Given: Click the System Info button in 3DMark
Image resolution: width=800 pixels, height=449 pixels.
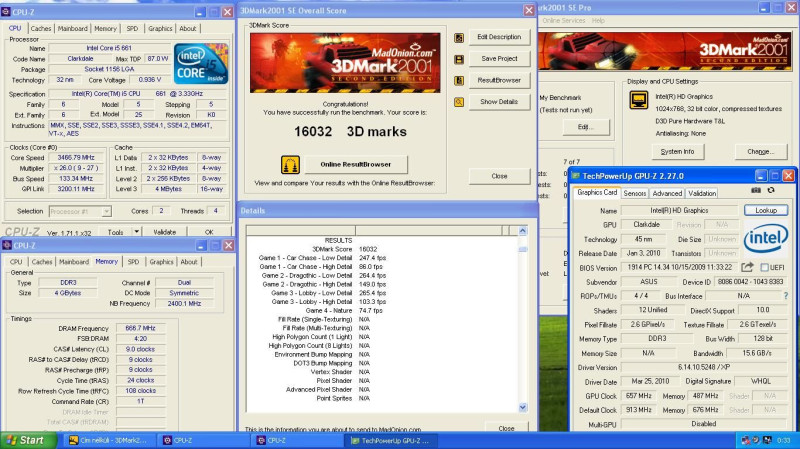Looking at the screenshot, I should click(x=677, y=152).
